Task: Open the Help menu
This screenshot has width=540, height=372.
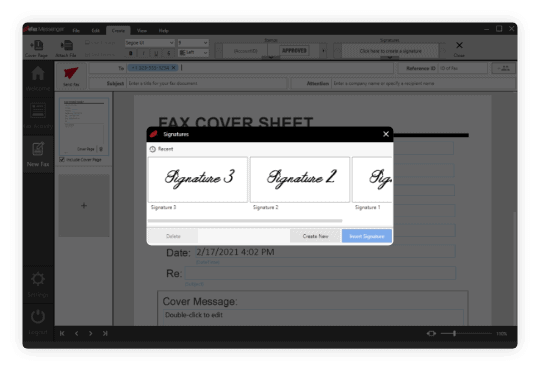Action: (164, 31)
